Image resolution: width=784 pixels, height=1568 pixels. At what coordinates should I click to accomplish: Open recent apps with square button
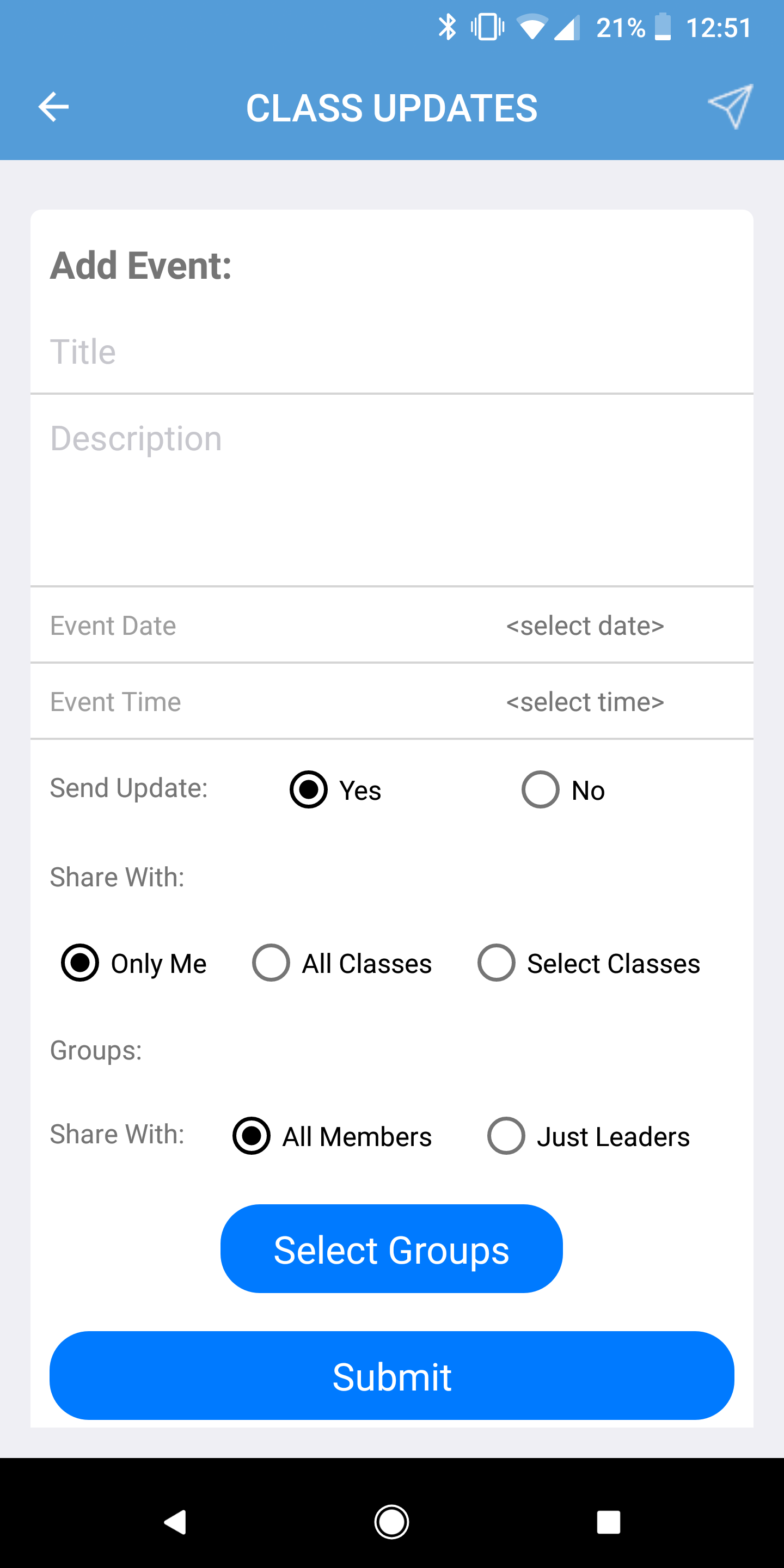(608, 1522)
